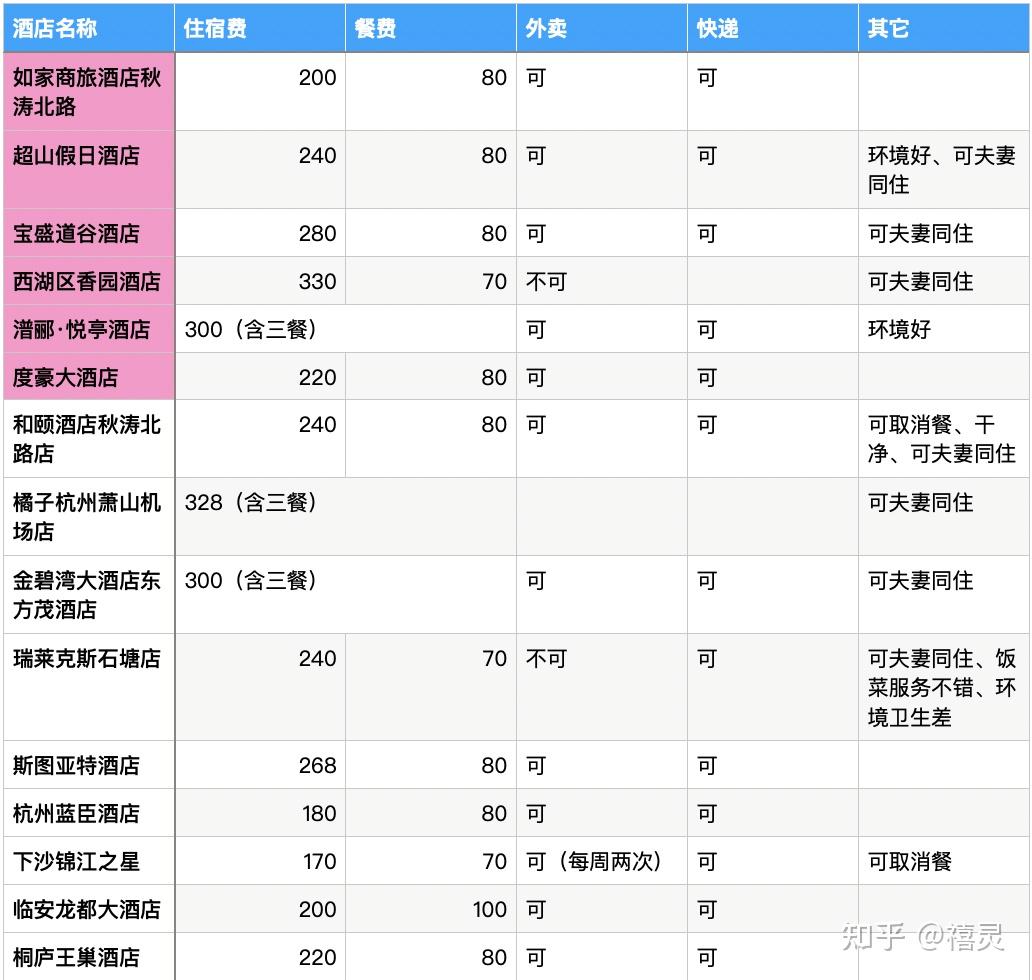Select the 酒店名称 column header
1032x980 pixels.
point(89,28)
